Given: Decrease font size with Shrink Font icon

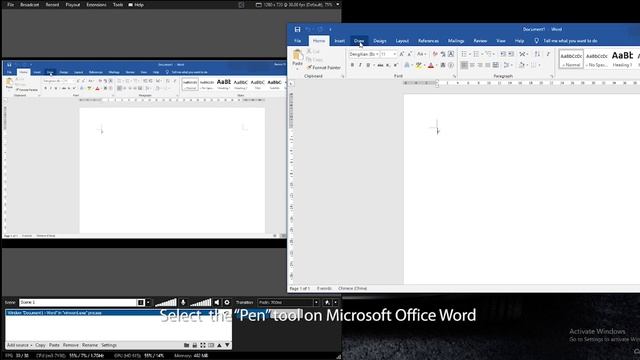Looking at the screenshot, I should click(410, 54).
